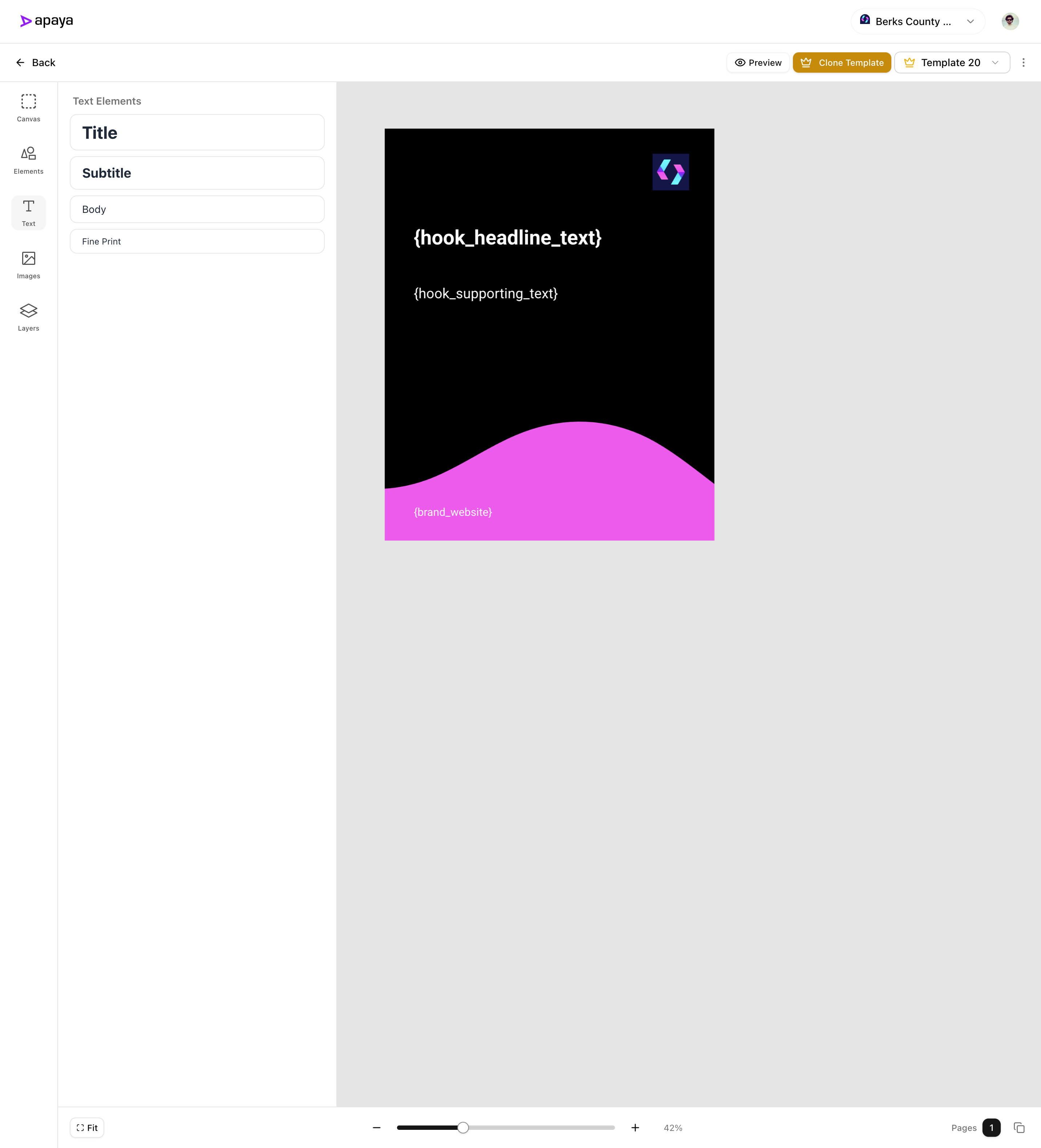Click the apaya logo
1041x1148 pixels.
click(x=46, y=21)
